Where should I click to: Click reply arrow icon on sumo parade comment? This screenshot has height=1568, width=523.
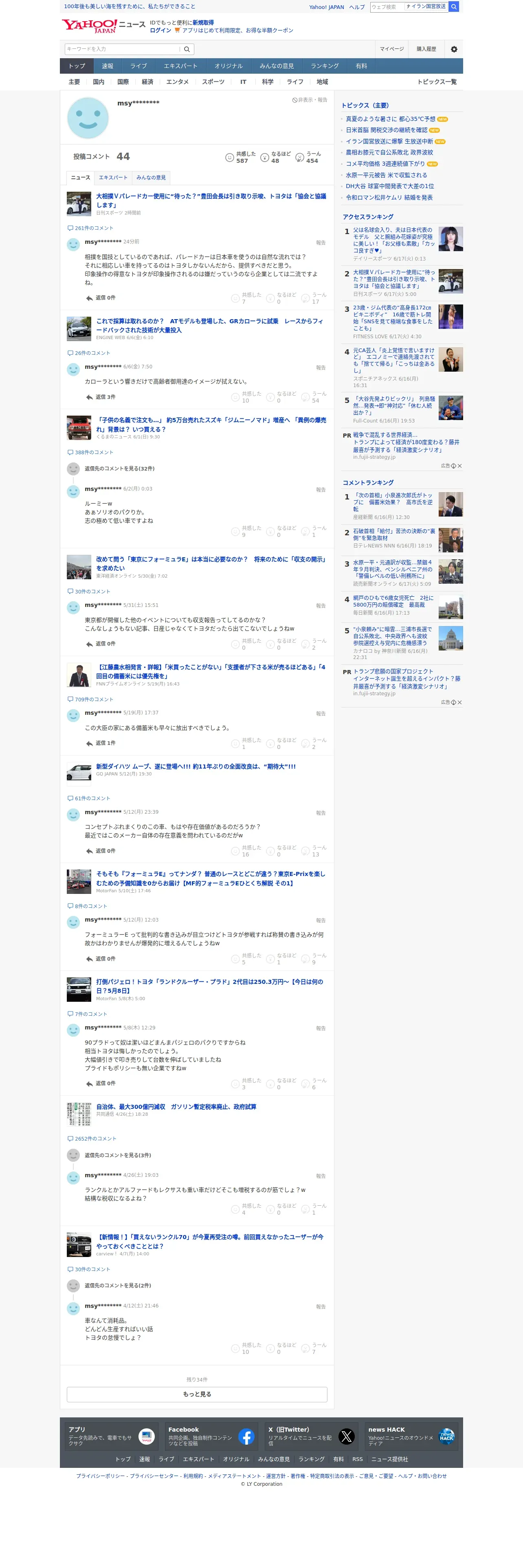tap(90, 298)
